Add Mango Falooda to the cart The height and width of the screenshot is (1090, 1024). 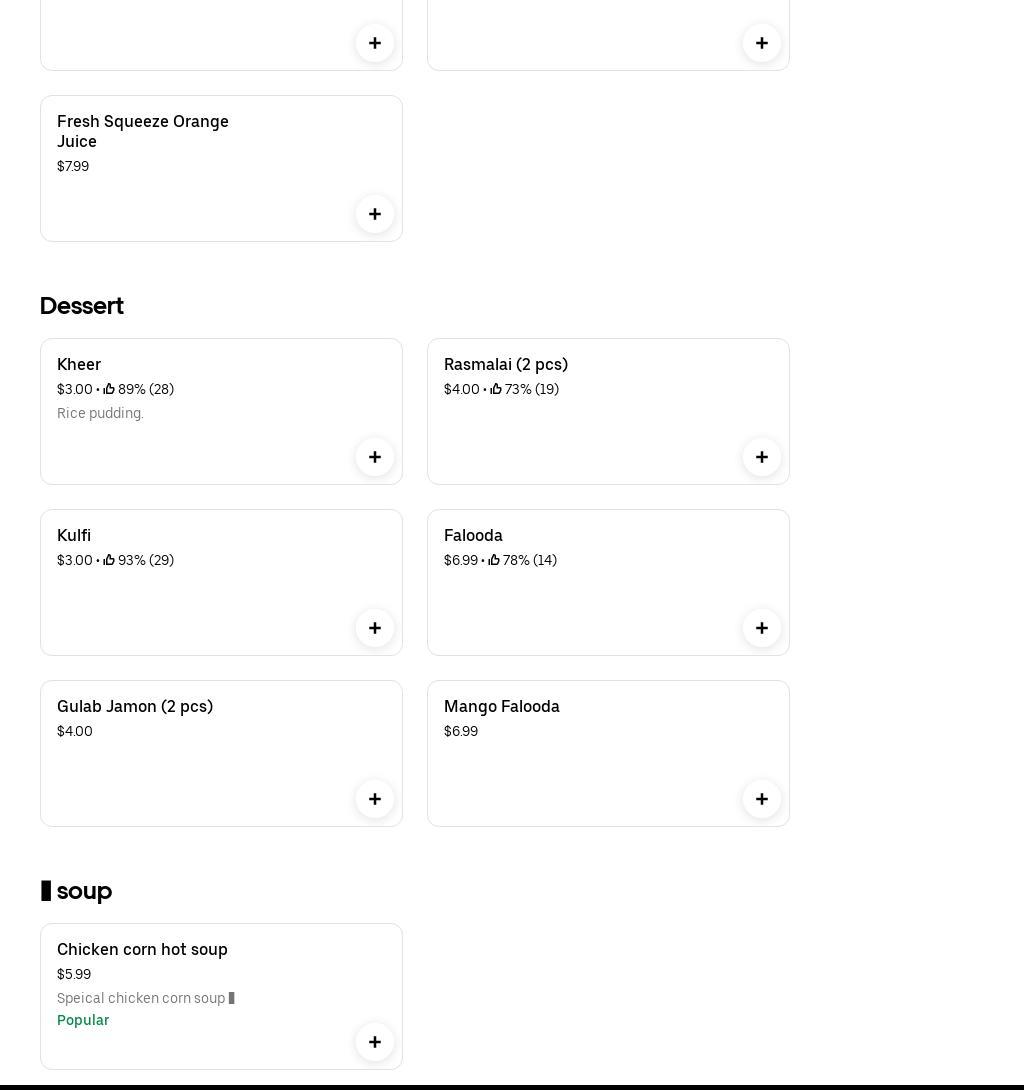pos(762,799)
